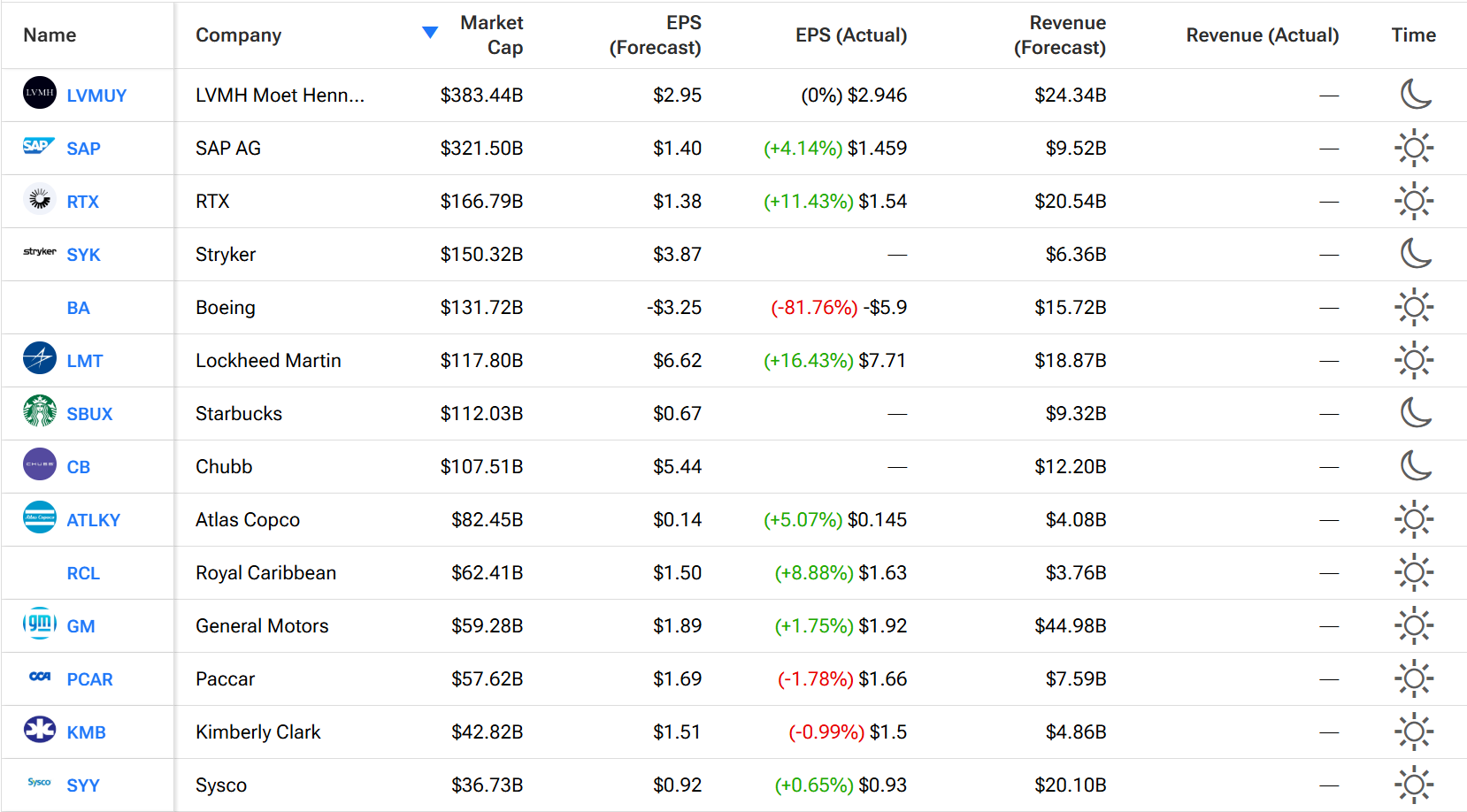Click the '$383.44B' market cap cell
The width and height of the screenshot is (1467, 812).
click(481, 95)
